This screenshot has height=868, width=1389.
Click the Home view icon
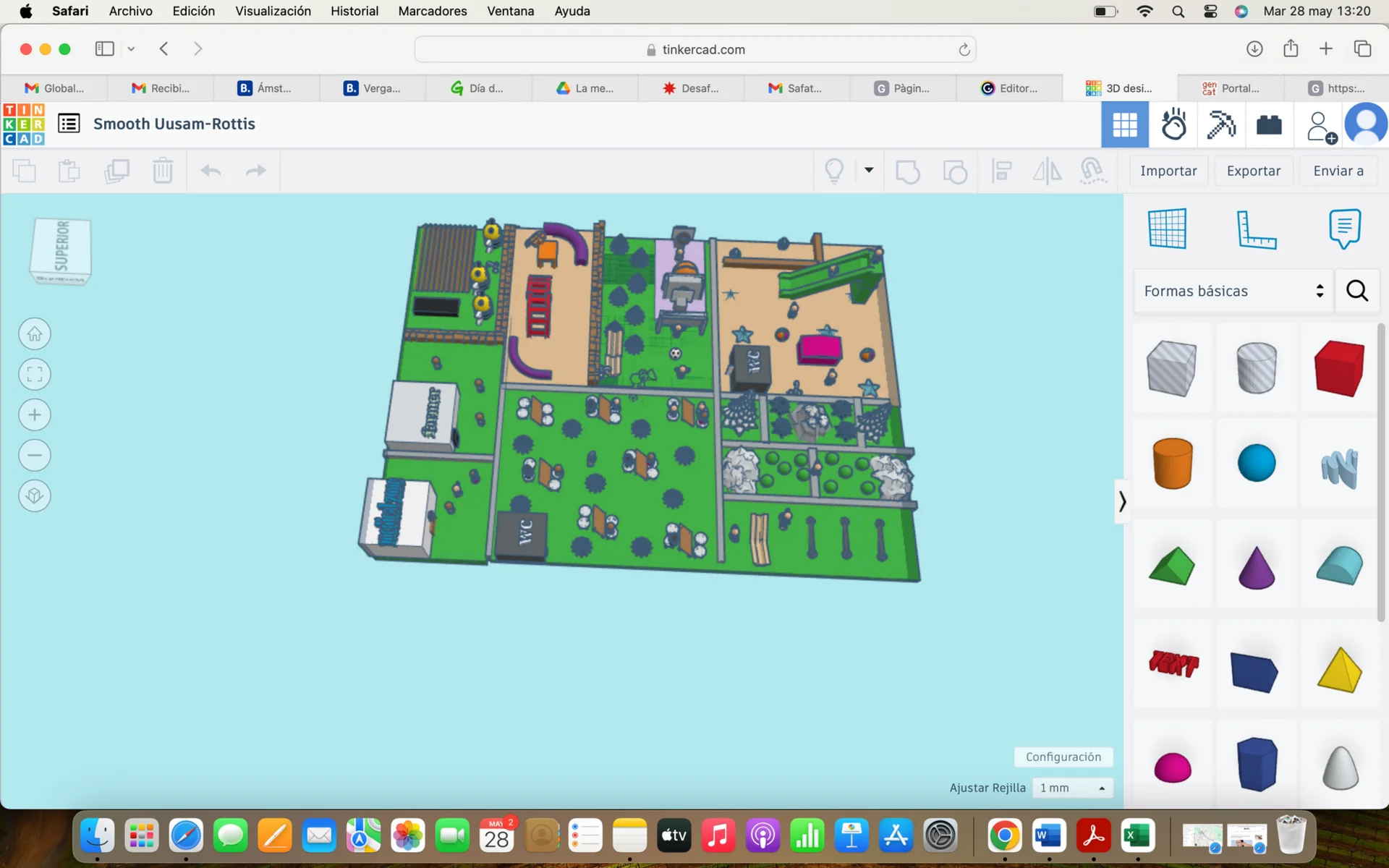click(34, 334)
